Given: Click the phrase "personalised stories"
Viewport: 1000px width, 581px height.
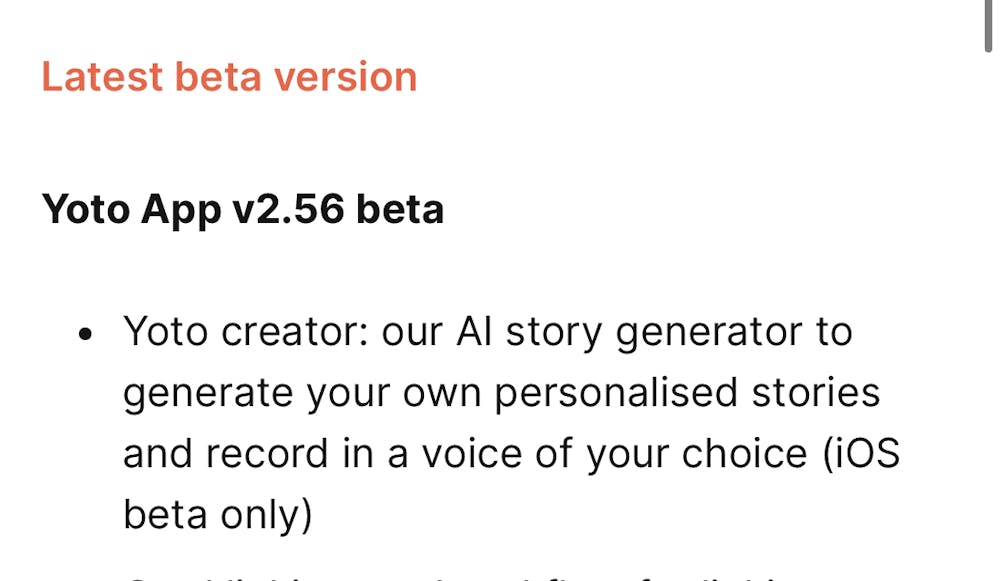Looking at the screenshot, I should [x=687, y=392].
